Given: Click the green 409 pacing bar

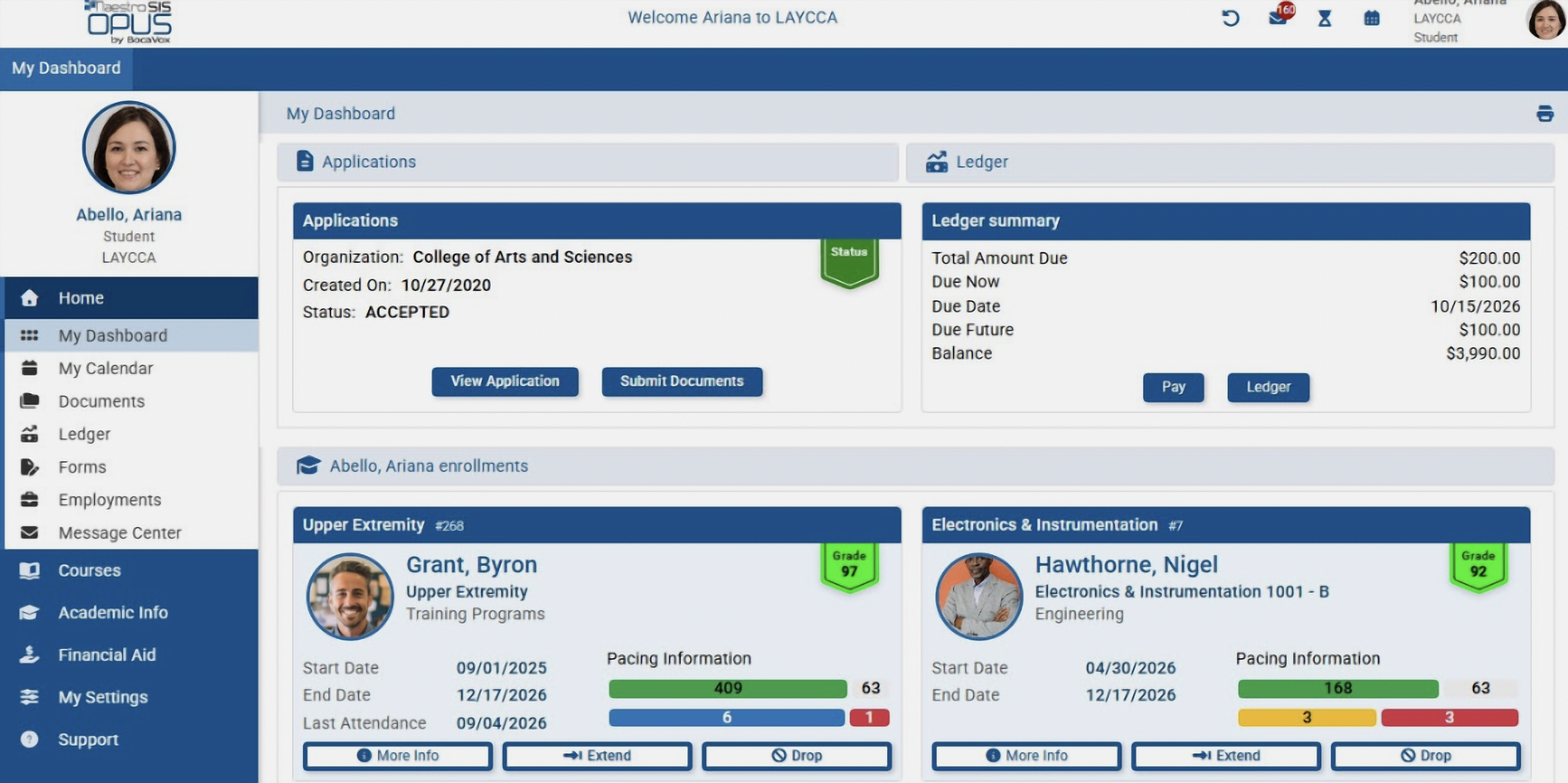Looking at the screenshot, I should pos(727,689).
